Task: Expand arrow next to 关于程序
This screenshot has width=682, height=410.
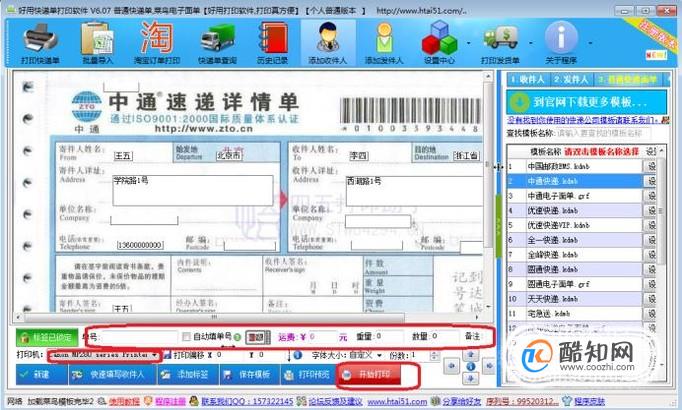Action: click(x=590, y=43)
